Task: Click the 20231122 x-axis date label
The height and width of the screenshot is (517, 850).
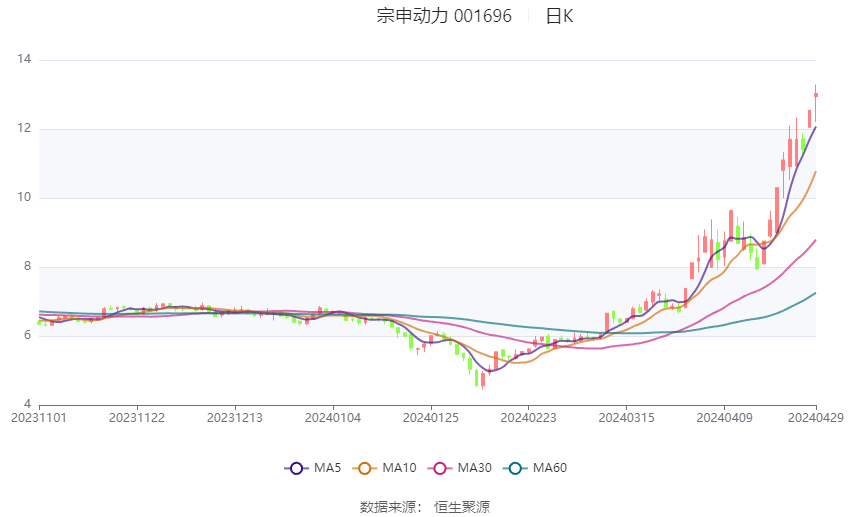Action: pos(137,418)
